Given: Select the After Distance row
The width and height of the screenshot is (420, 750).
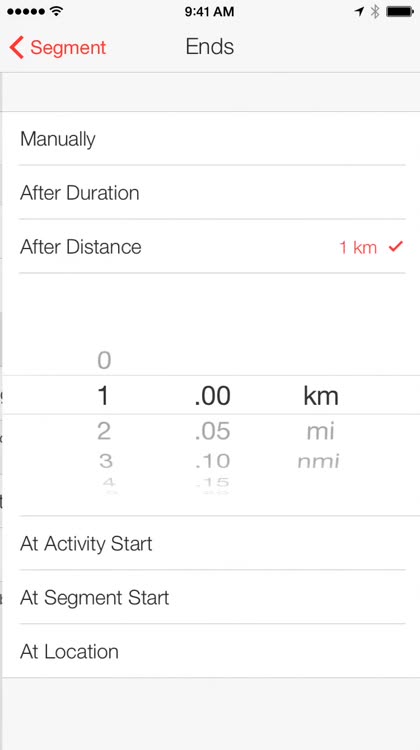Looking at the screenshot, I should point(212,247).
